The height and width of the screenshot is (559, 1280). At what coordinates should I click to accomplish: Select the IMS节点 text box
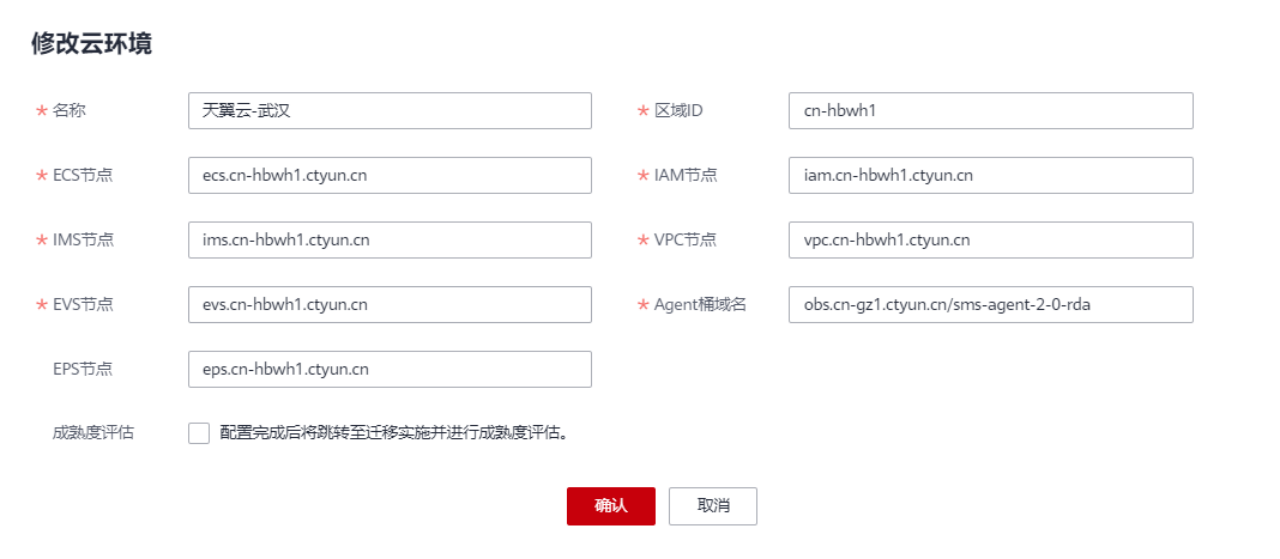pos(389,240)
